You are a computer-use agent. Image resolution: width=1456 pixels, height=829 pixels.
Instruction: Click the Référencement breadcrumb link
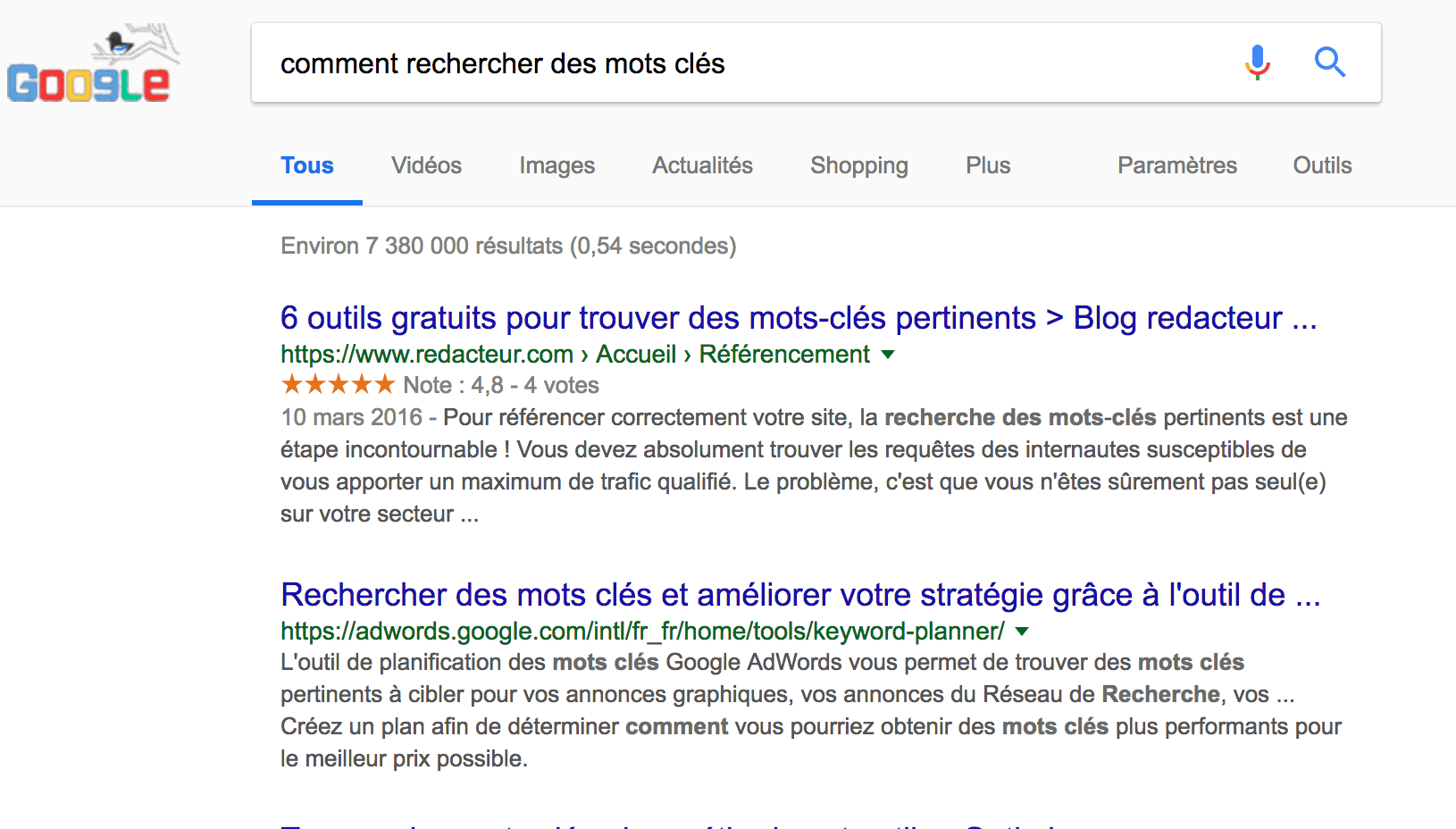coord(783,355)
